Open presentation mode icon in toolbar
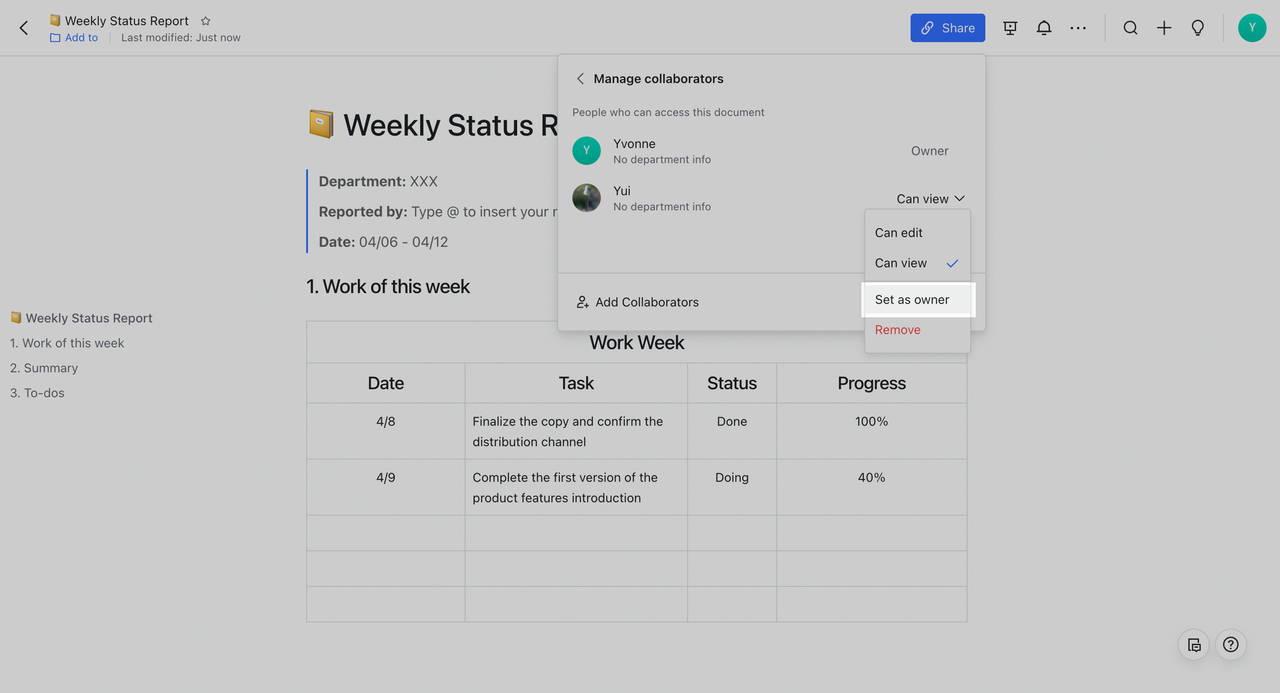This screenshot has width=1280, height=693. [1010, 28]
